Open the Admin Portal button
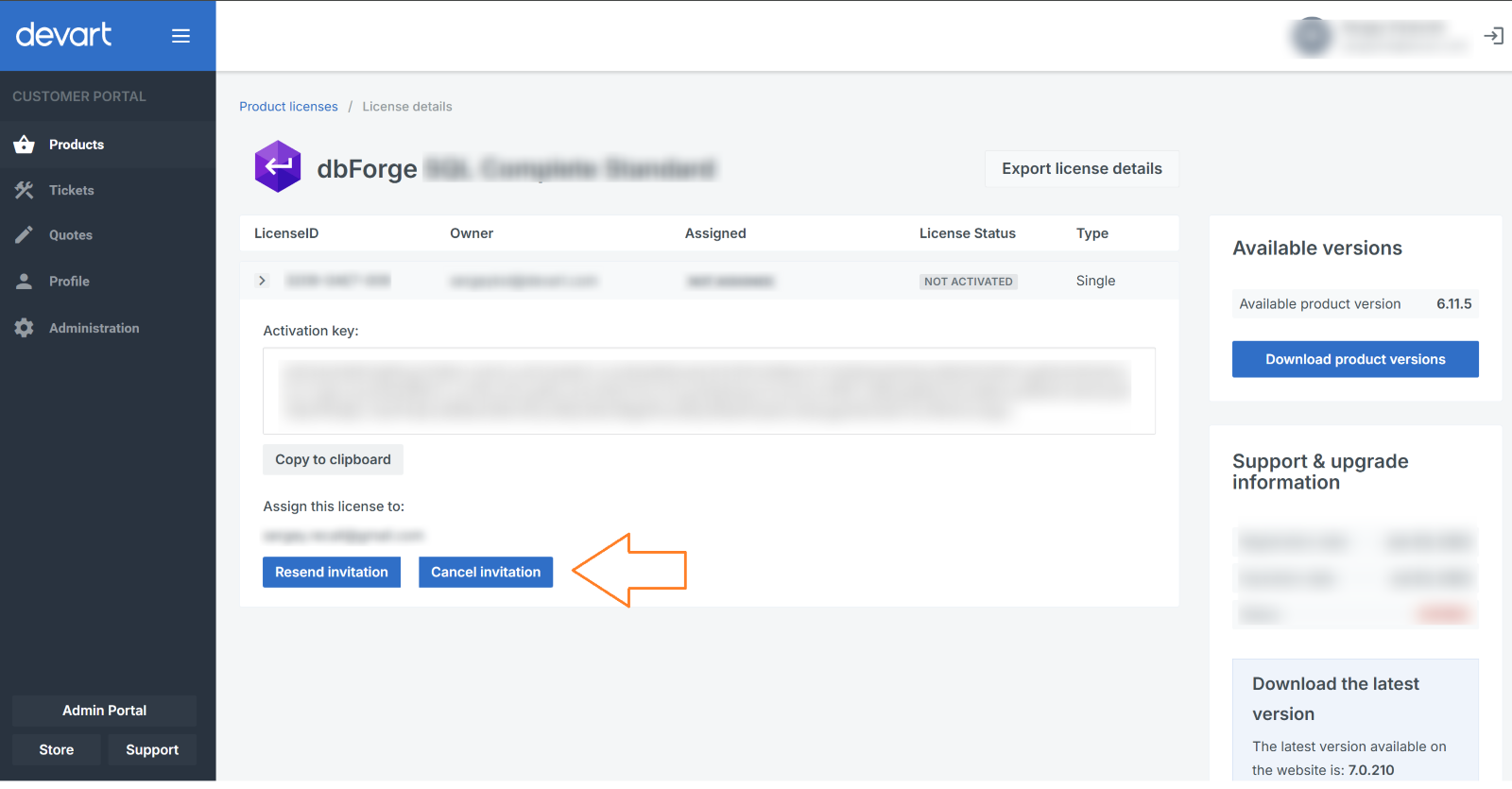 [x=104, y=711]
